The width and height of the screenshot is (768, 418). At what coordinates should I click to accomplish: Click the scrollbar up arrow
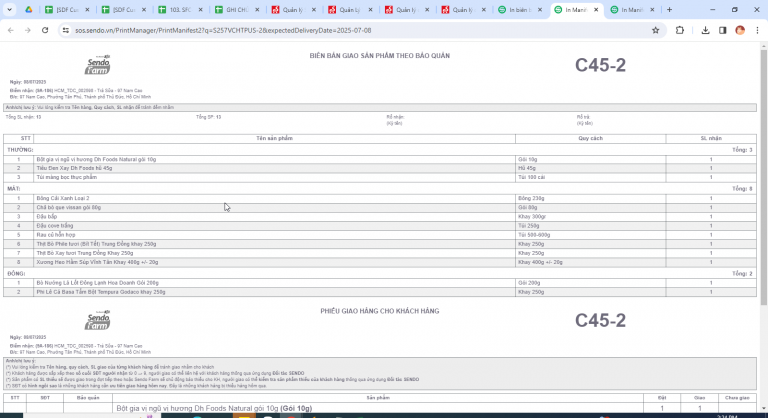pos(764,46)
